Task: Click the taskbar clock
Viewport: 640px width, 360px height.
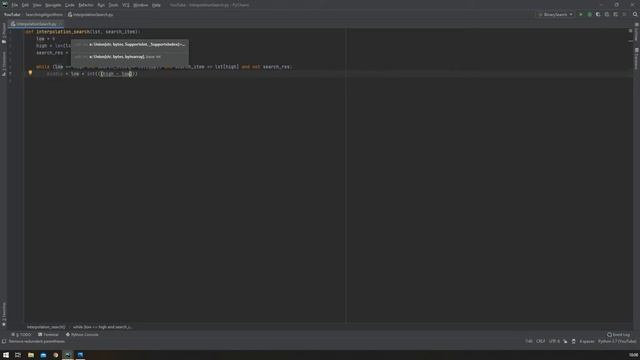Action: click(633, 355)
